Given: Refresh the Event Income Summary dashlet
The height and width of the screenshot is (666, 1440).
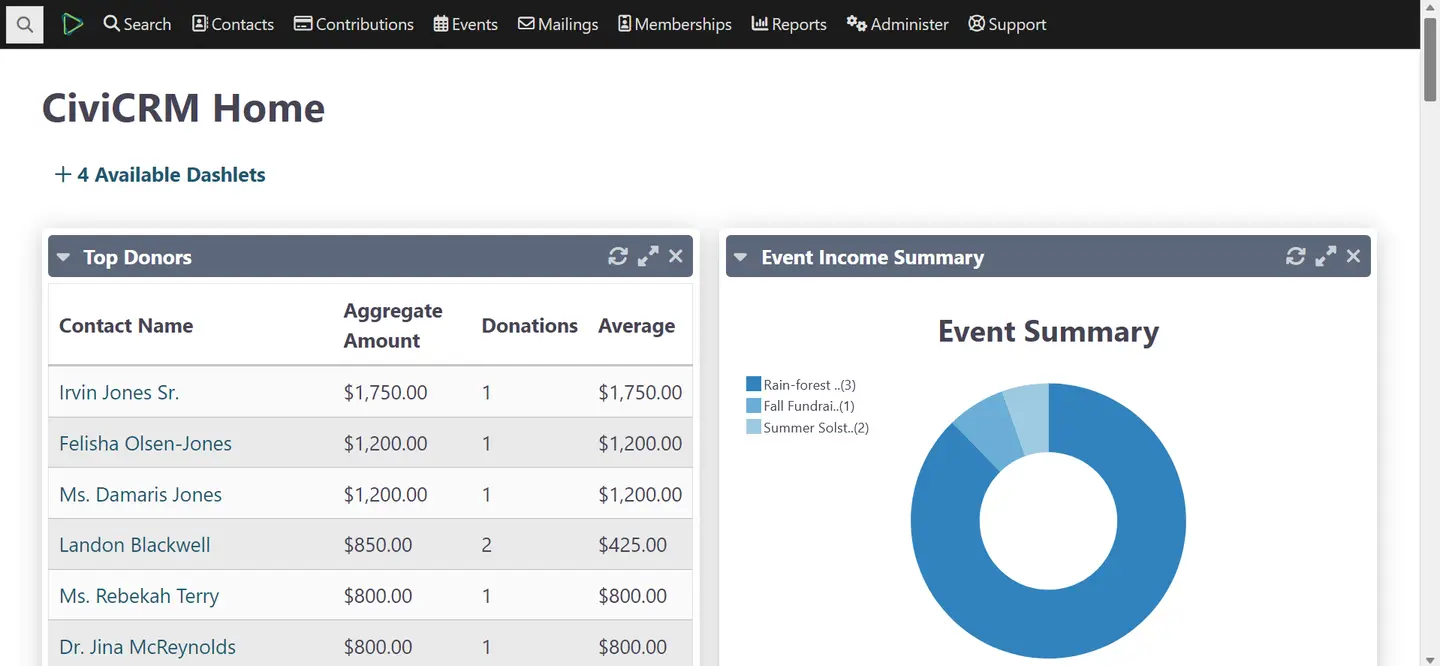Looking at the screenshot, I should 1295,256.
